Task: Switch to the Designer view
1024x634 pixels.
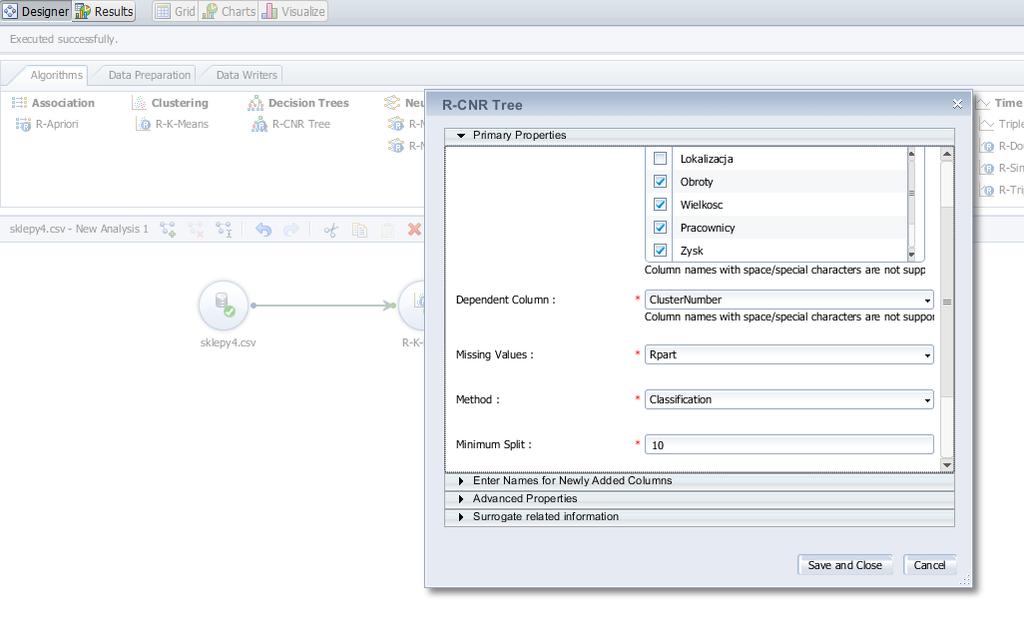Action: pos(36,11)
